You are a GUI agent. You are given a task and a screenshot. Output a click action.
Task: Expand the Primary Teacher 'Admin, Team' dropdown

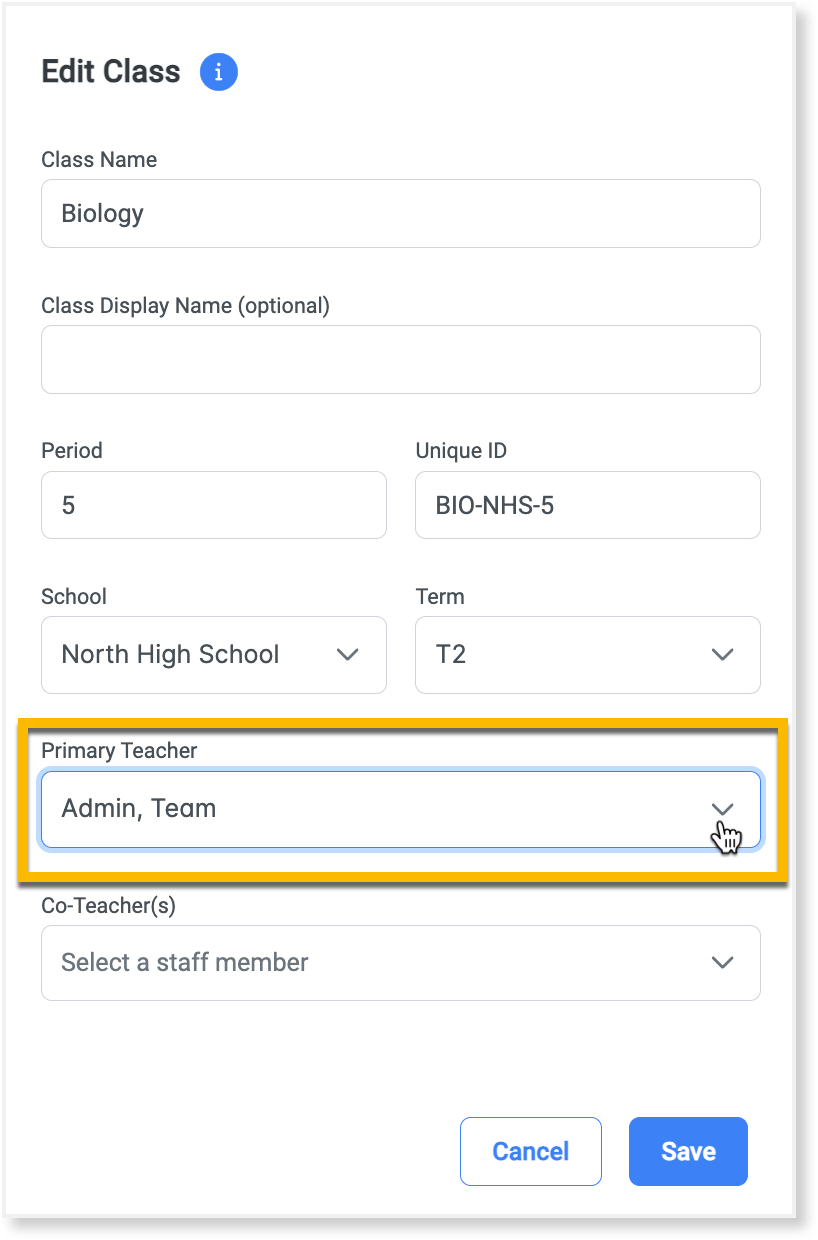point(380,808)
